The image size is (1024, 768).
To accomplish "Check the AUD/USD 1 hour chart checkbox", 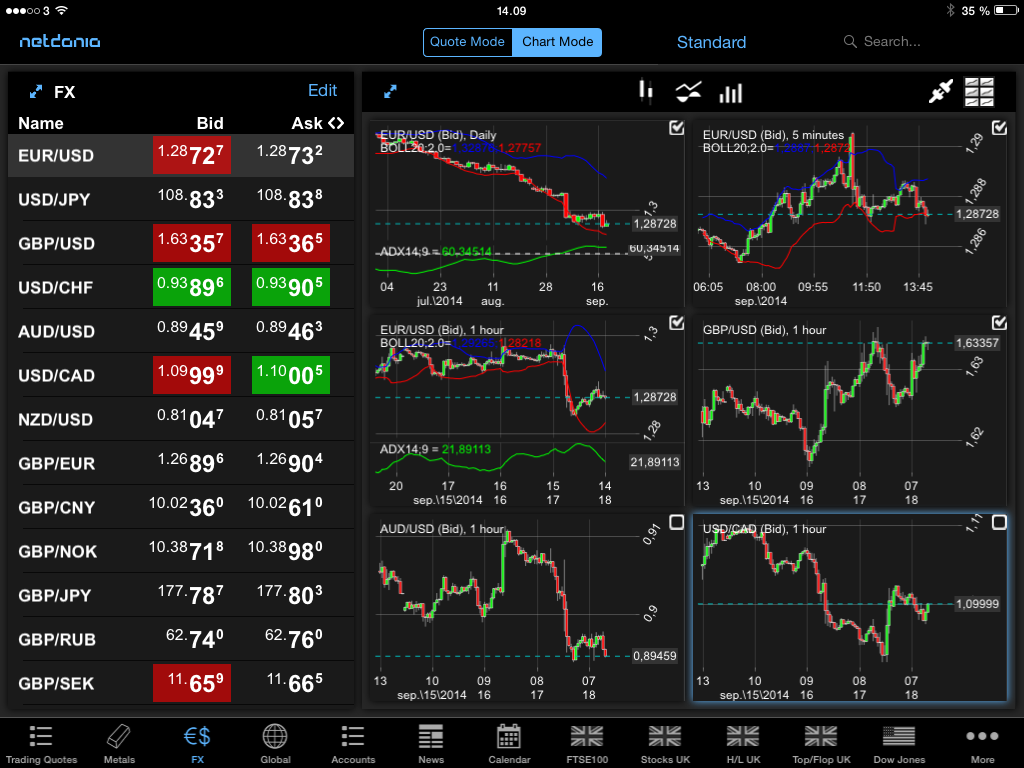I will (676, 522).
